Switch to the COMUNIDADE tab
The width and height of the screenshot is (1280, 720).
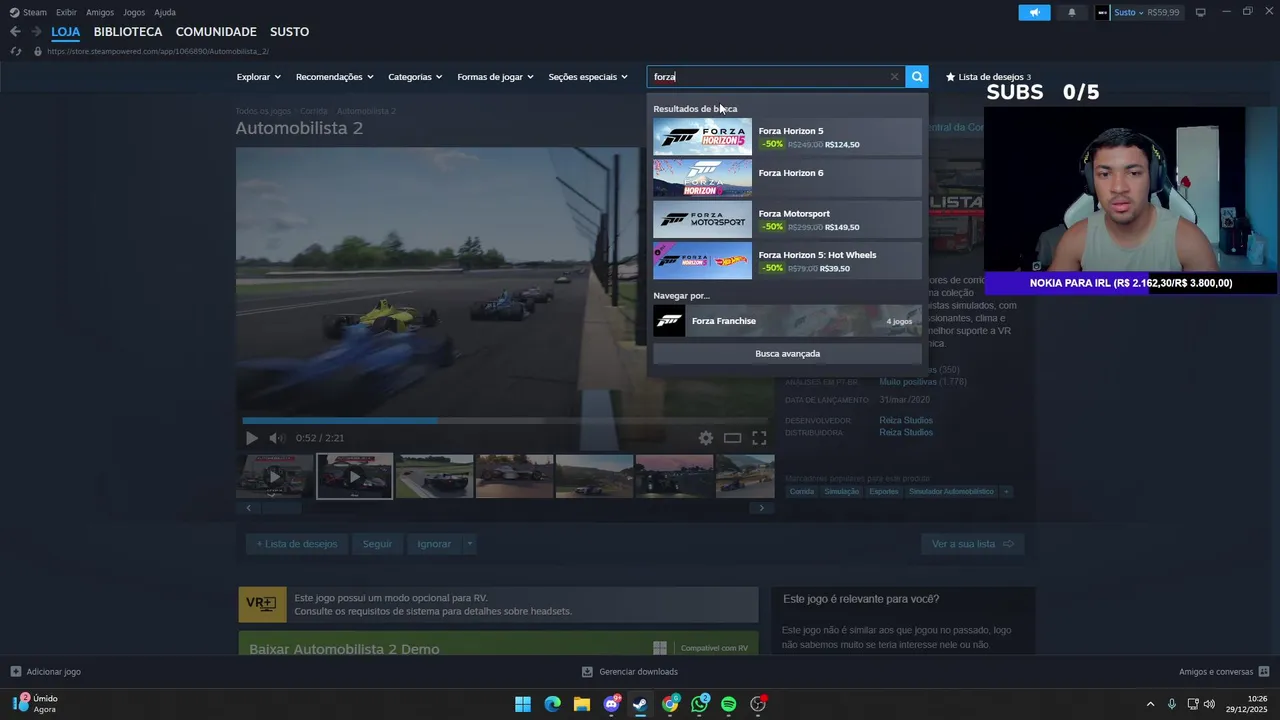(216, 32)
